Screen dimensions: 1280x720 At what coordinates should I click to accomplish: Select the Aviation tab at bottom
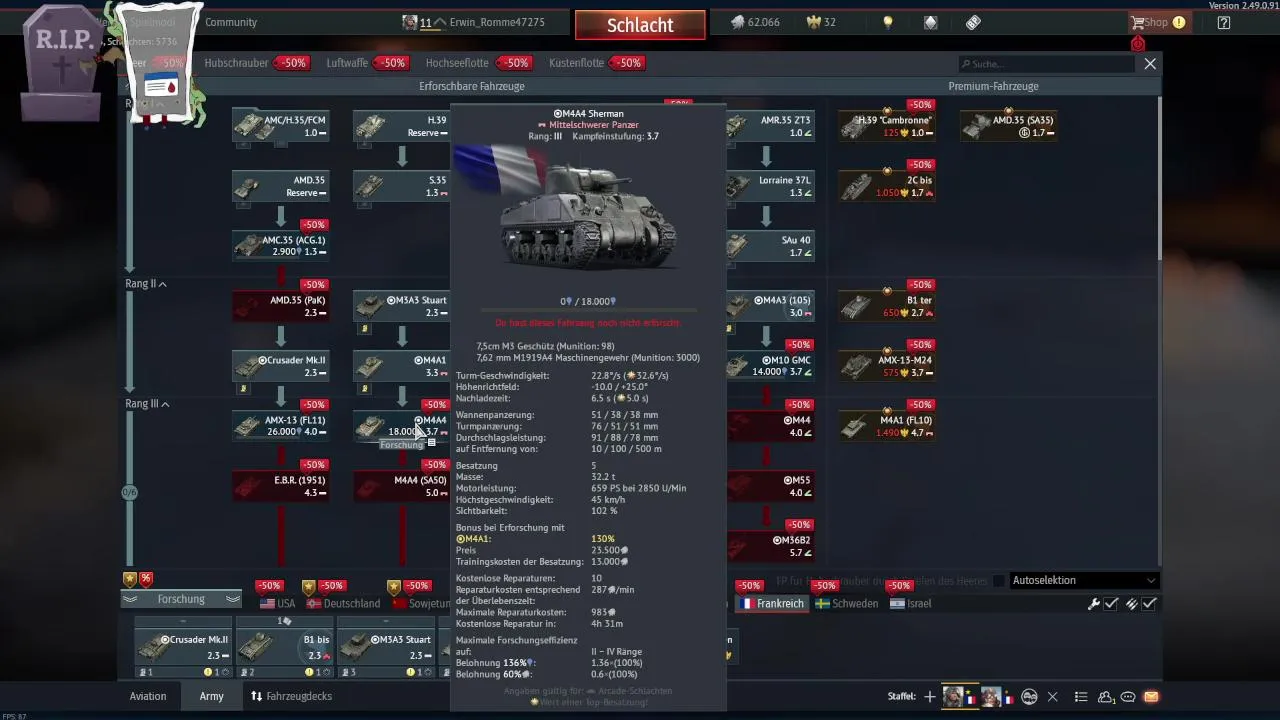(x=148, y=696)
